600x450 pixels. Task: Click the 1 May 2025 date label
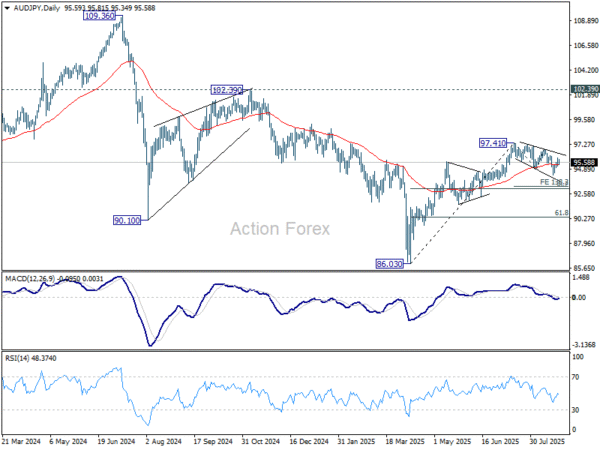tap(452, 441)
